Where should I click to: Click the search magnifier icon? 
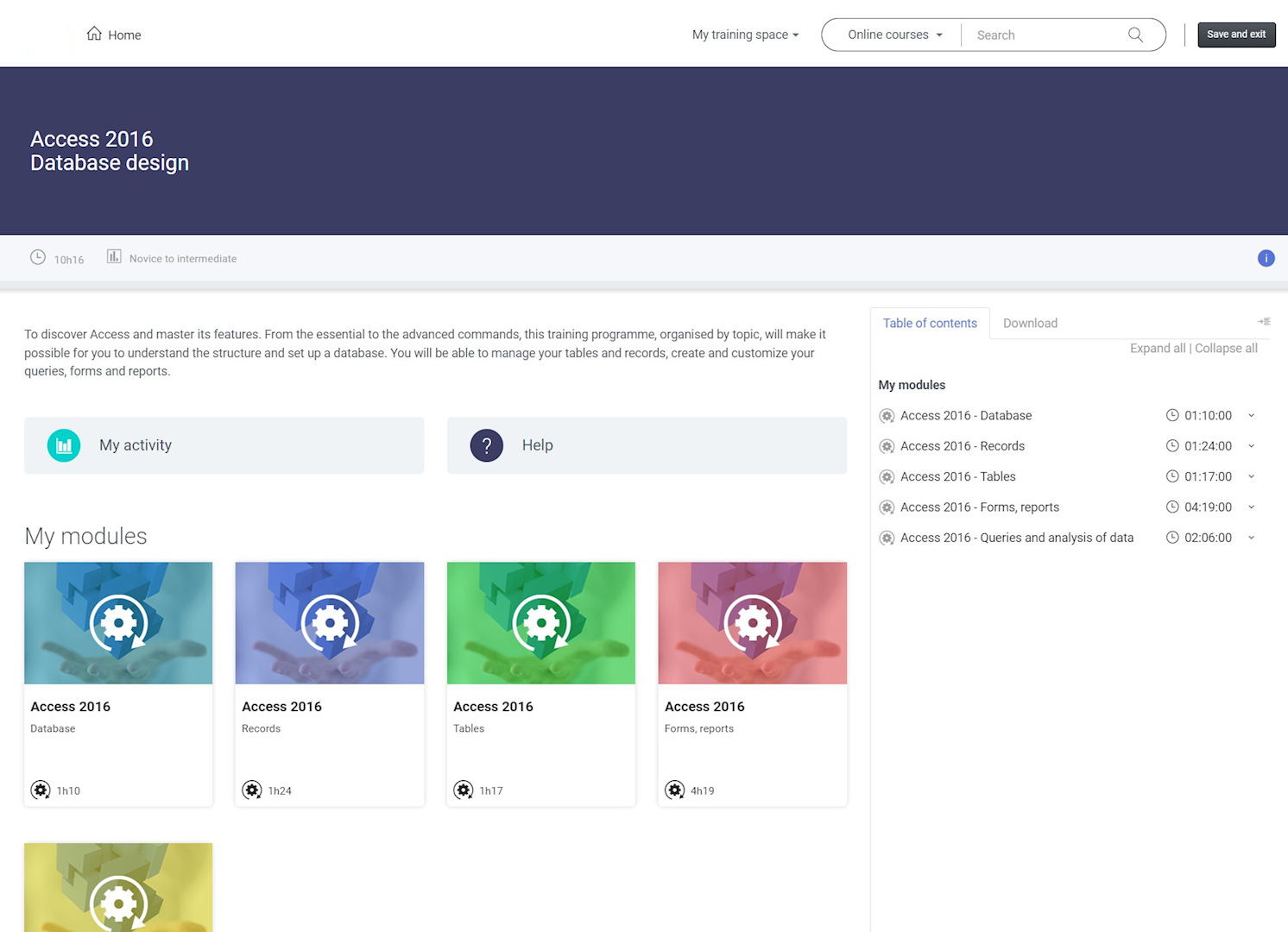pos(1135,35)
